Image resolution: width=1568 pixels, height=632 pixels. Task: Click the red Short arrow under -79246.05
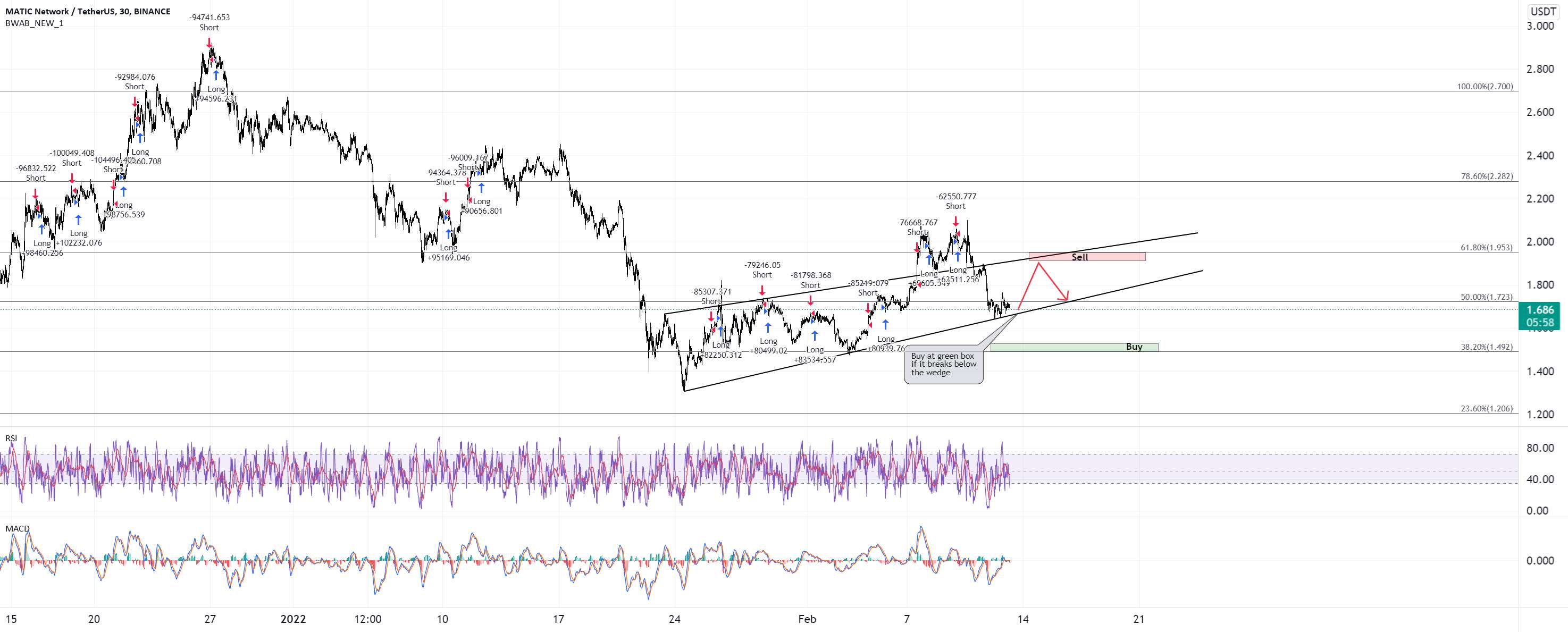pyautogui.click(x=762, y=291)
